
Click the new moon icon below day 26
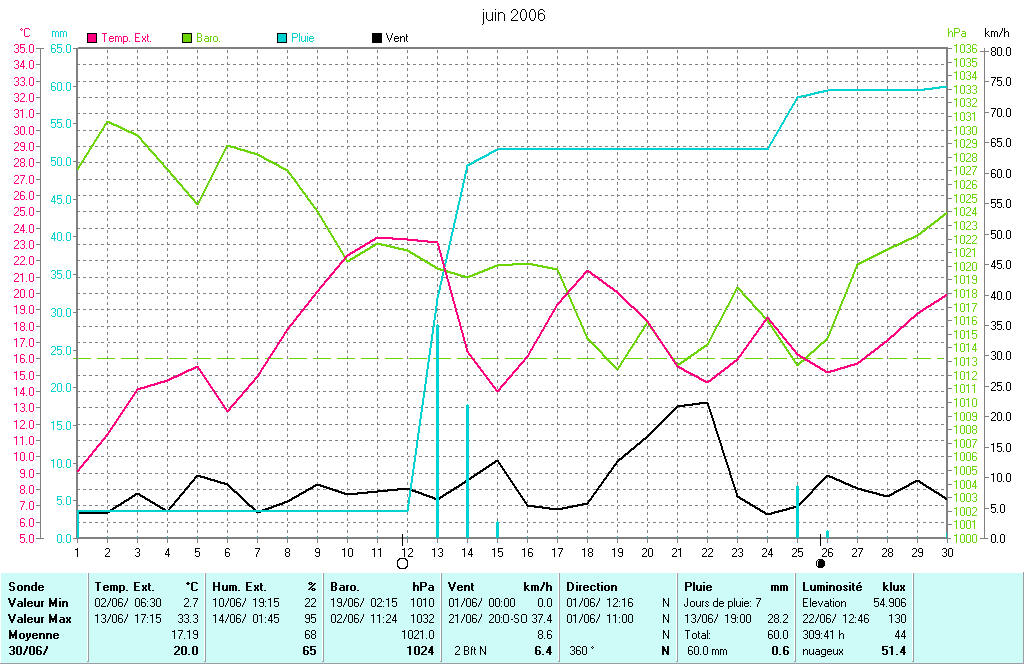point(821,564)
